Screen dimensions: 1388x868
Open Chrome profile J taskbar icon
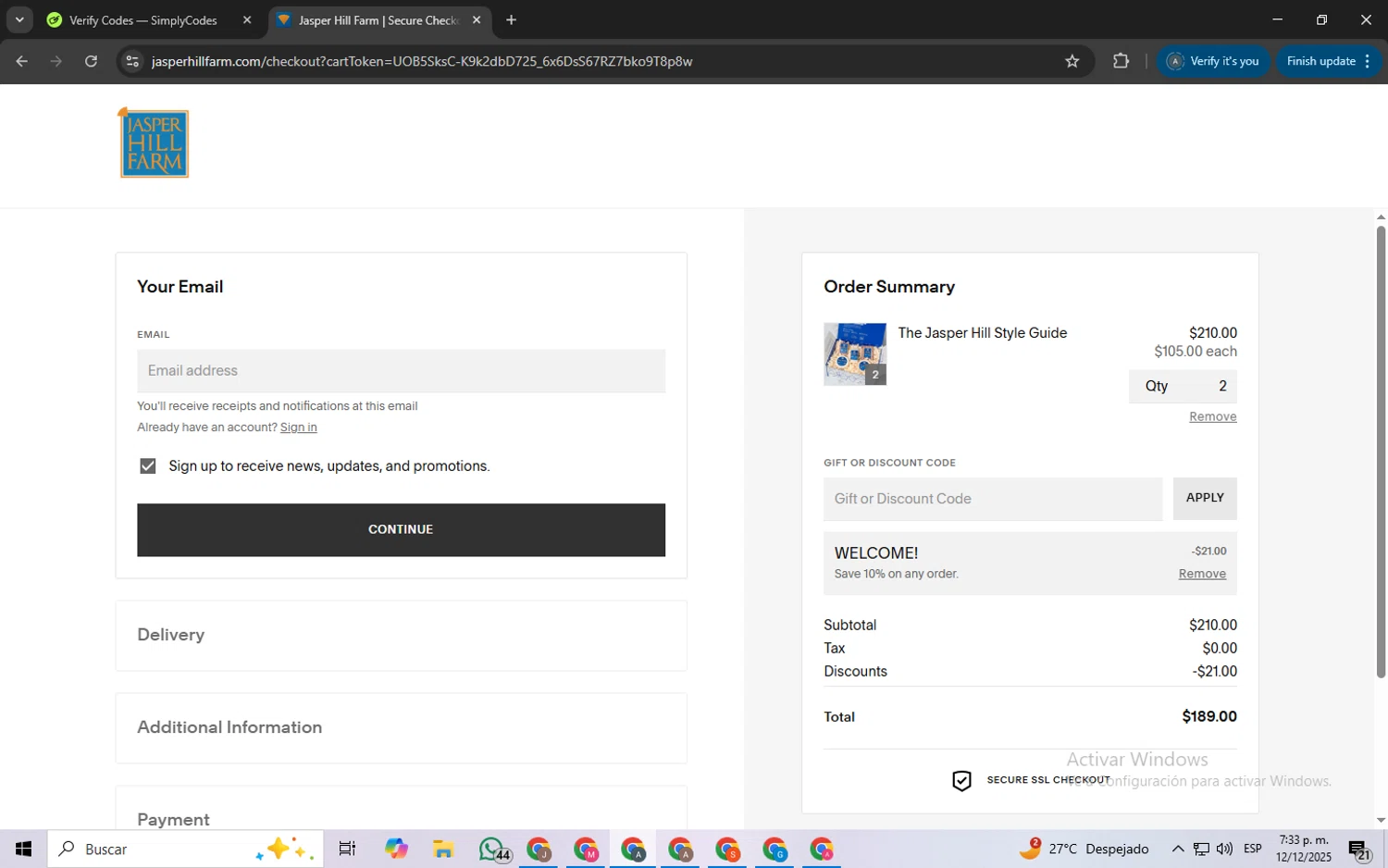(x=539, y=849)
